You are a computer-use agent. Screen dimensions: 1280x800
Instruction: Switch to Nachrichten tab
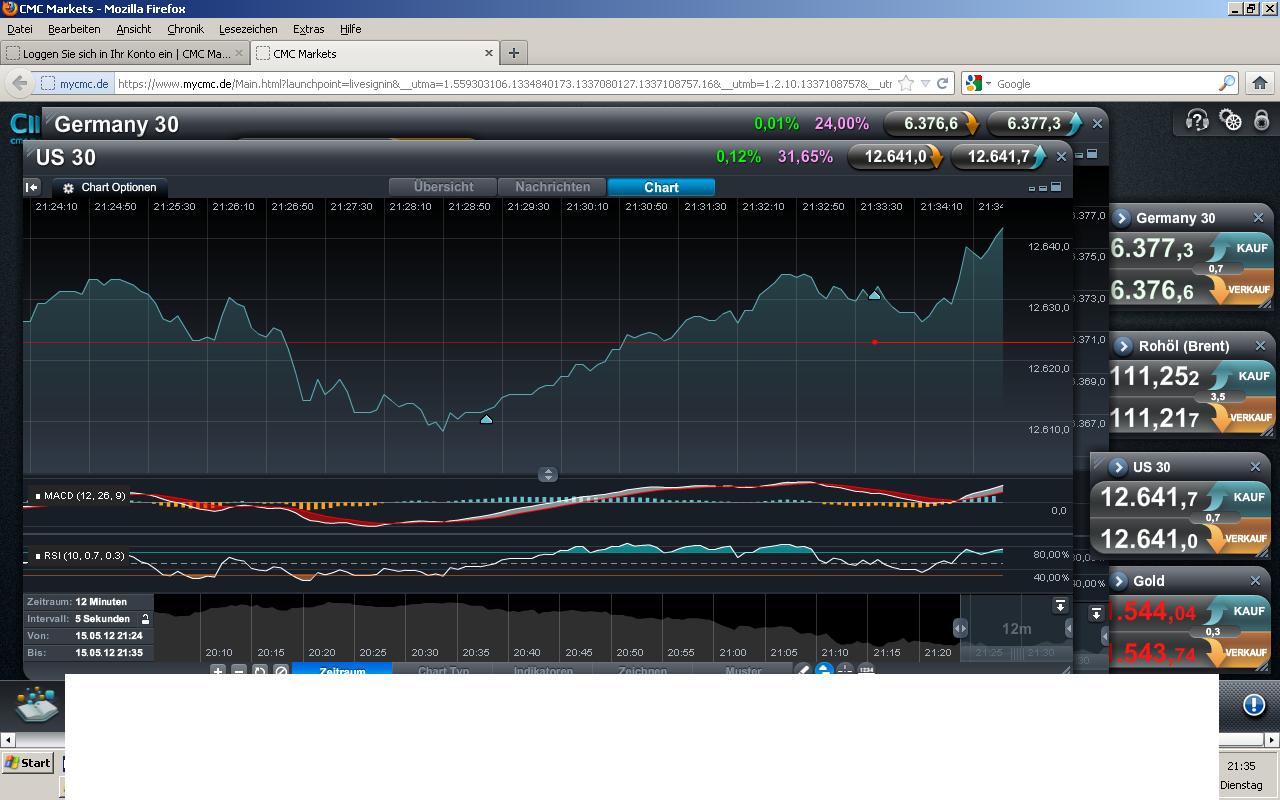pyautogui.click(x=552, y=187)
